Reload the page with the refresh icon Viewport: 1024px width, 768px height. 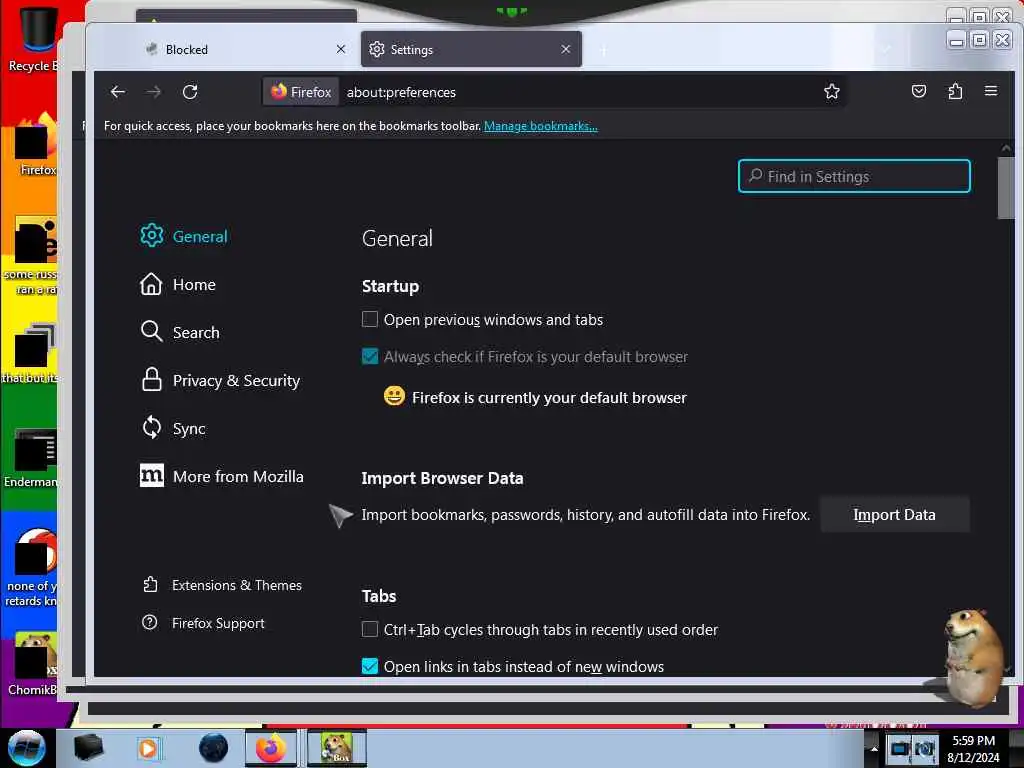(190, 92)
